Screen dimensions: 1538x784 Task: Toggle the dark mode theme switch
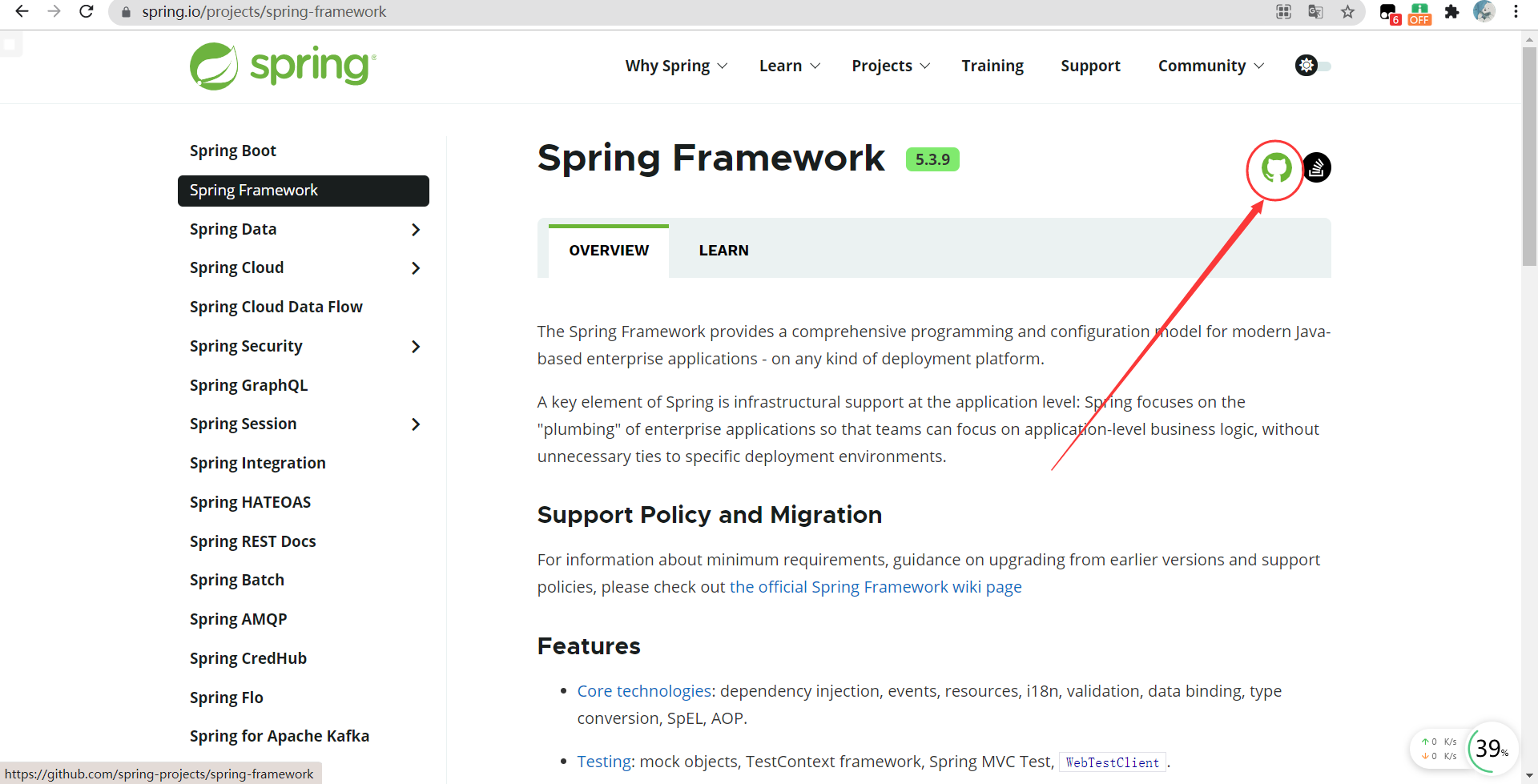click(1312, 66)
